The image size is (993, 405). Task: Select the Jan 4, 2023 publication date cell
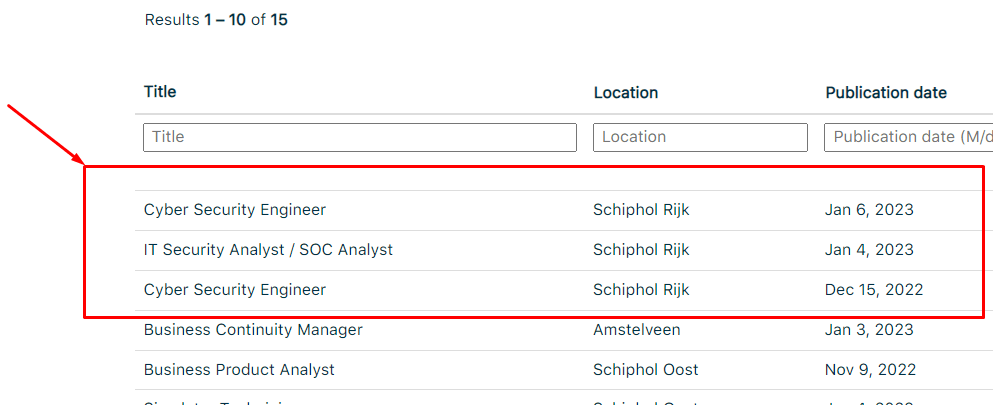coord(869,250)
